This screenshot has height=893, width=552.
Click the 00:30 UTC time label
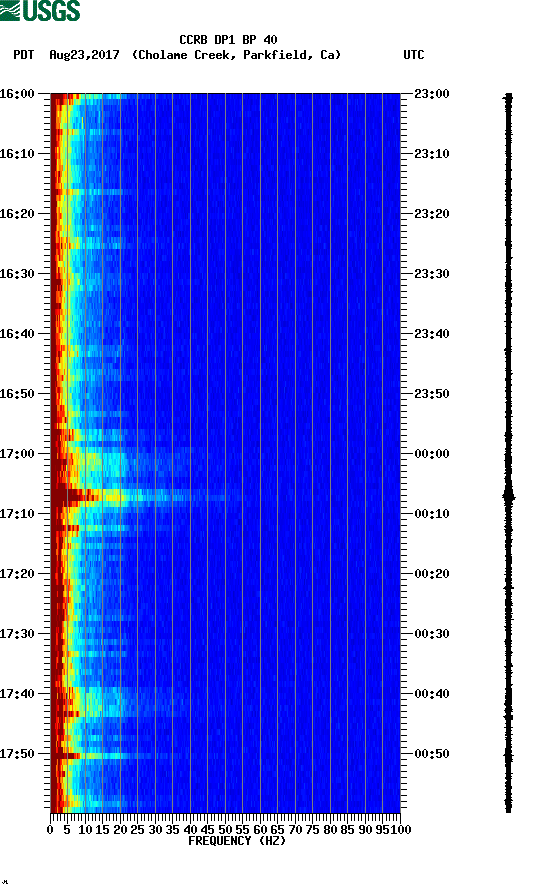tap(432, 634)
